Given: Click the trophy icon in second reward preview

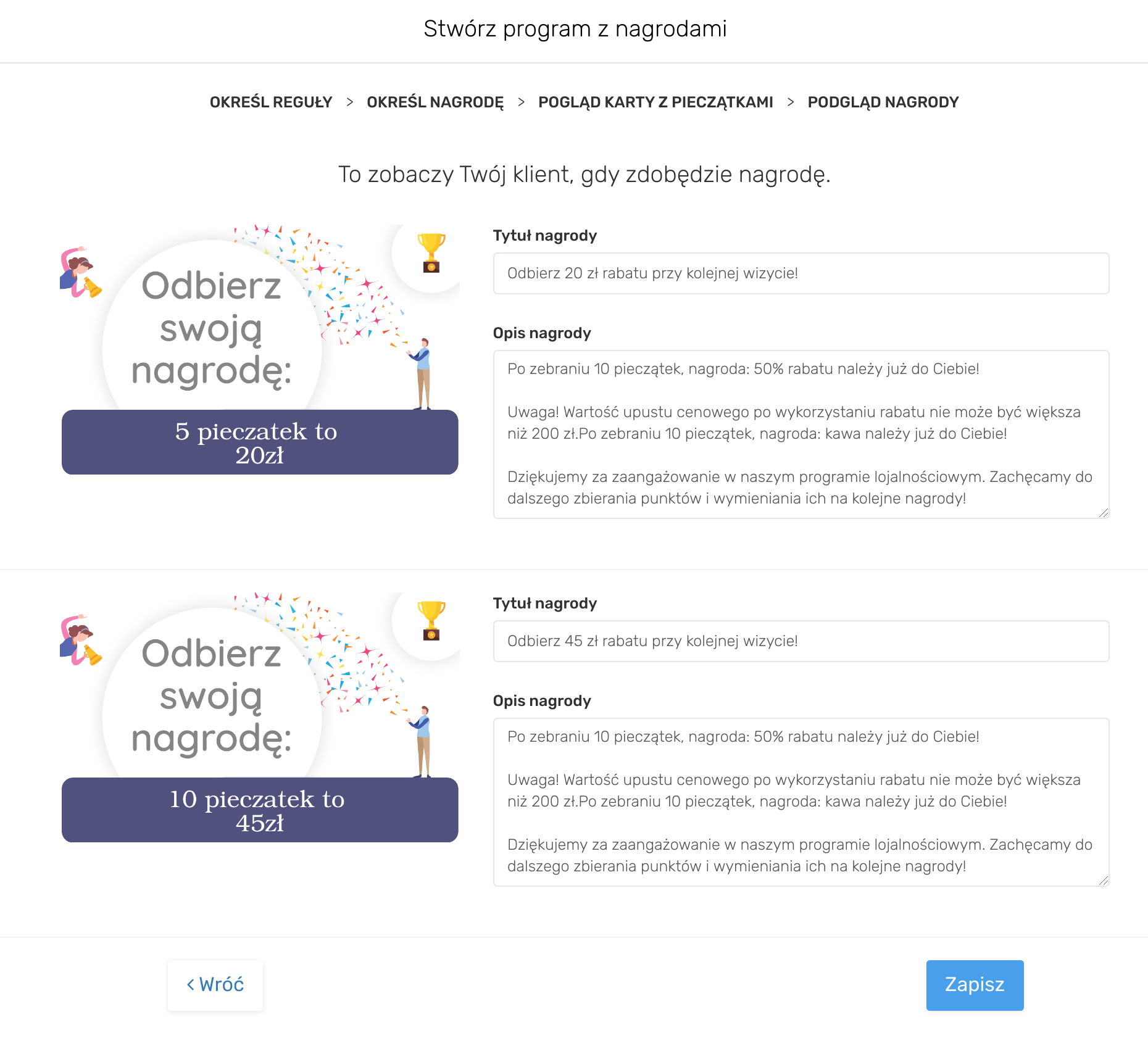Looking at the screenshot, I should tap(431, 620).
